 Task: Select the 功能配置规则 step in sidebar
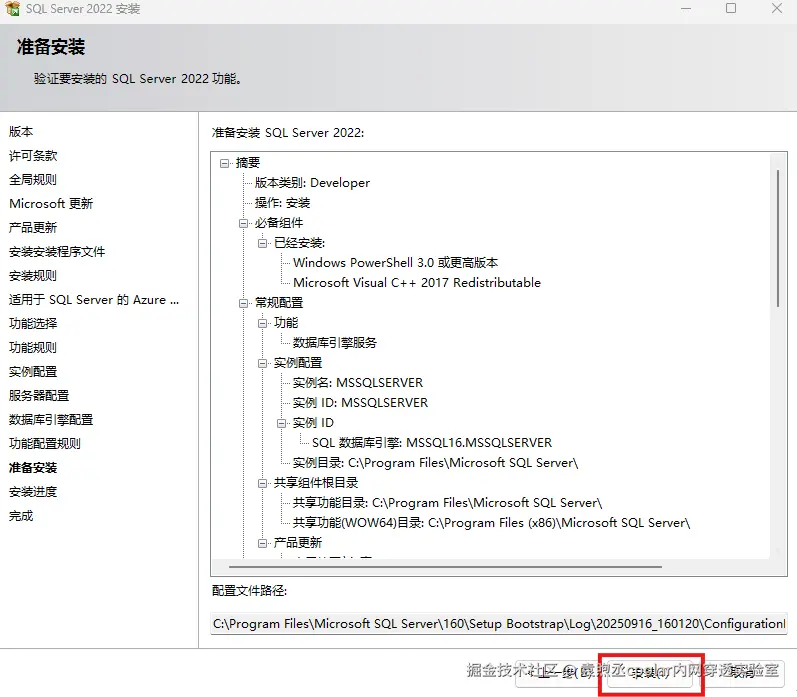(x=45, y=443)
